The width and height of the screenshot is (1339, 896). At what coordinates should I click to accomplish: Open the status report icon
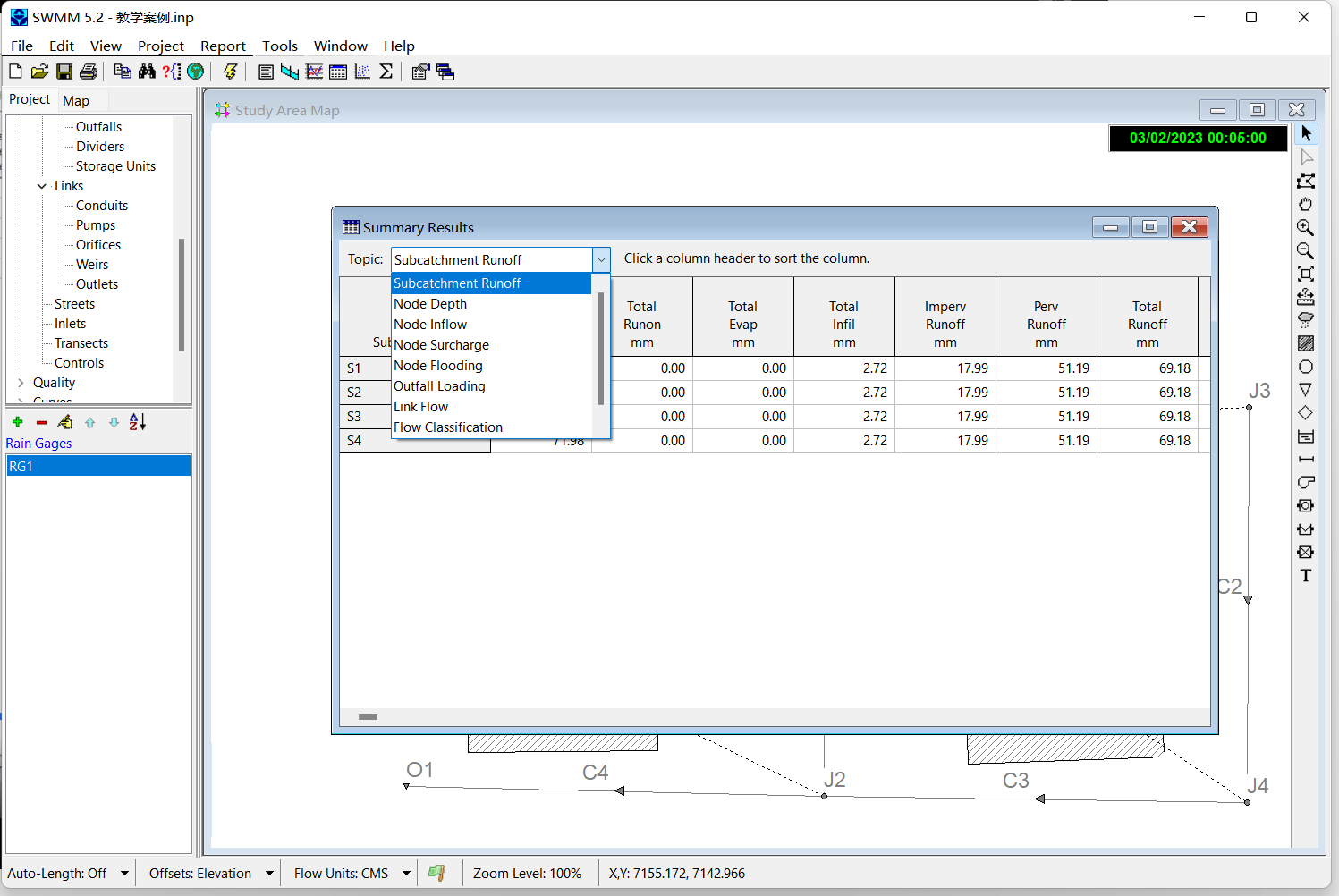(266, 72)
